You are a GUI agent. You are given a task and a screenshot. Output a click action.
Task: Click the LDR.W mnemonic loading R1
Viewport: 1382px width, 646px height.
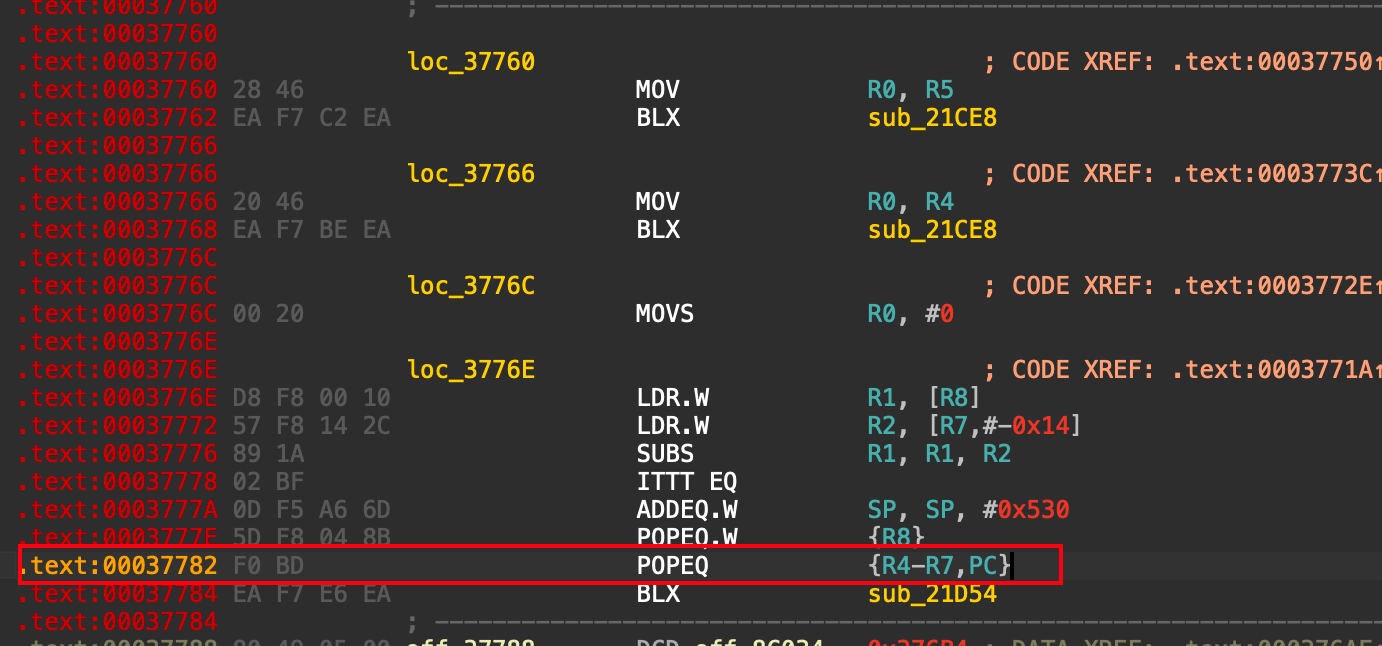coord(672,398)
